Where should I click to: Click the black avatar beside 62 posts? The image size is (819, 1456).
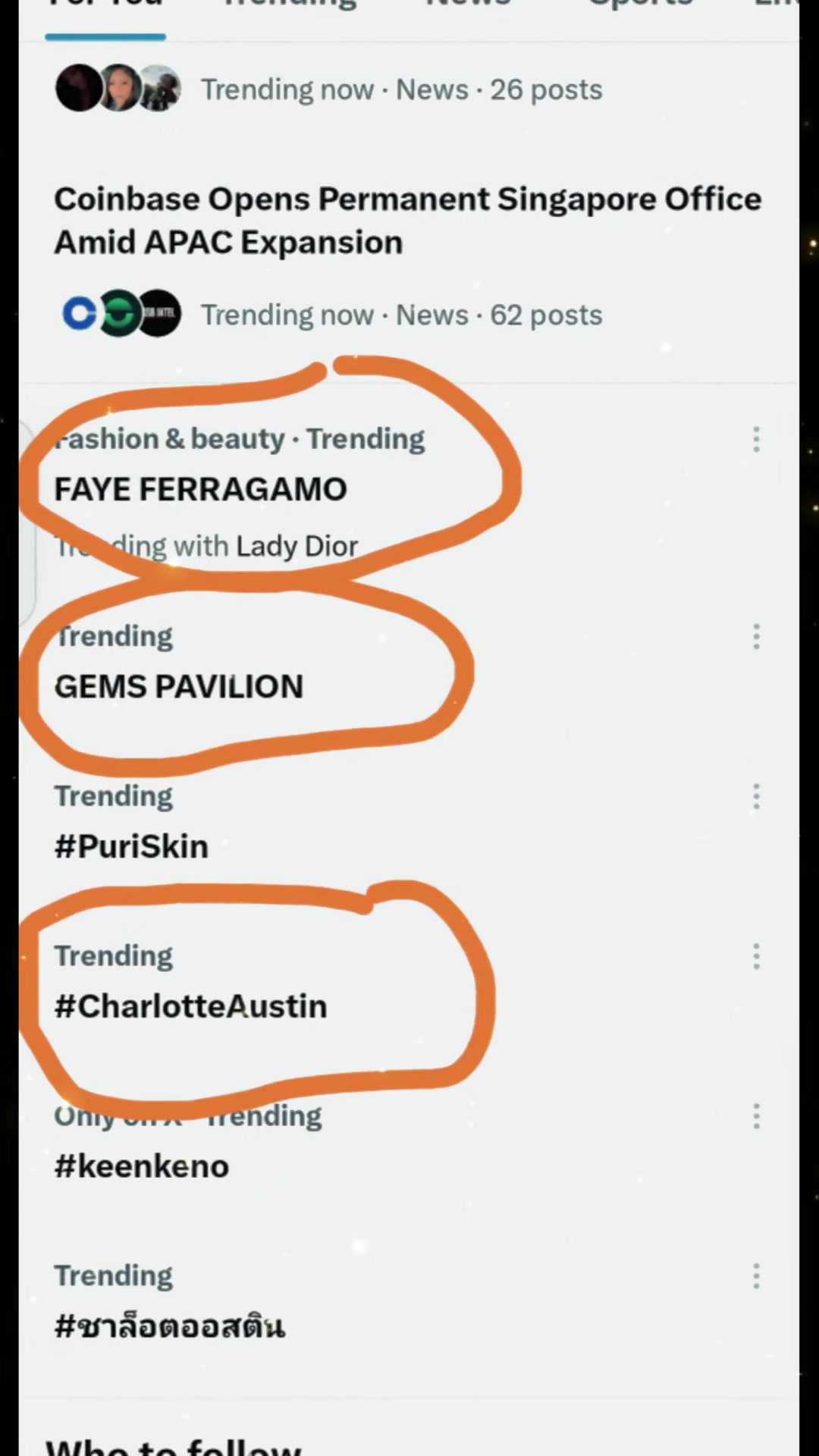pyautogui.click(x=159, y=314)
